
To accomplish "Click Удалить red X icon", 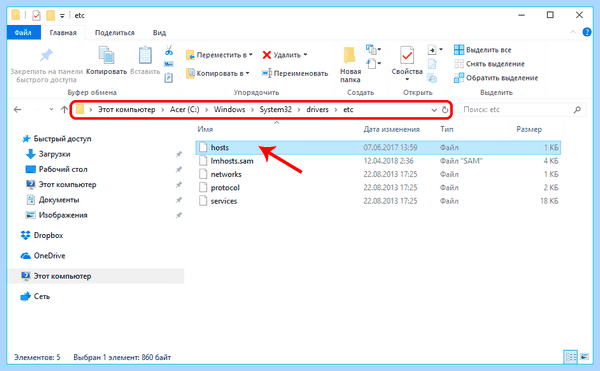I will point(267,55).
